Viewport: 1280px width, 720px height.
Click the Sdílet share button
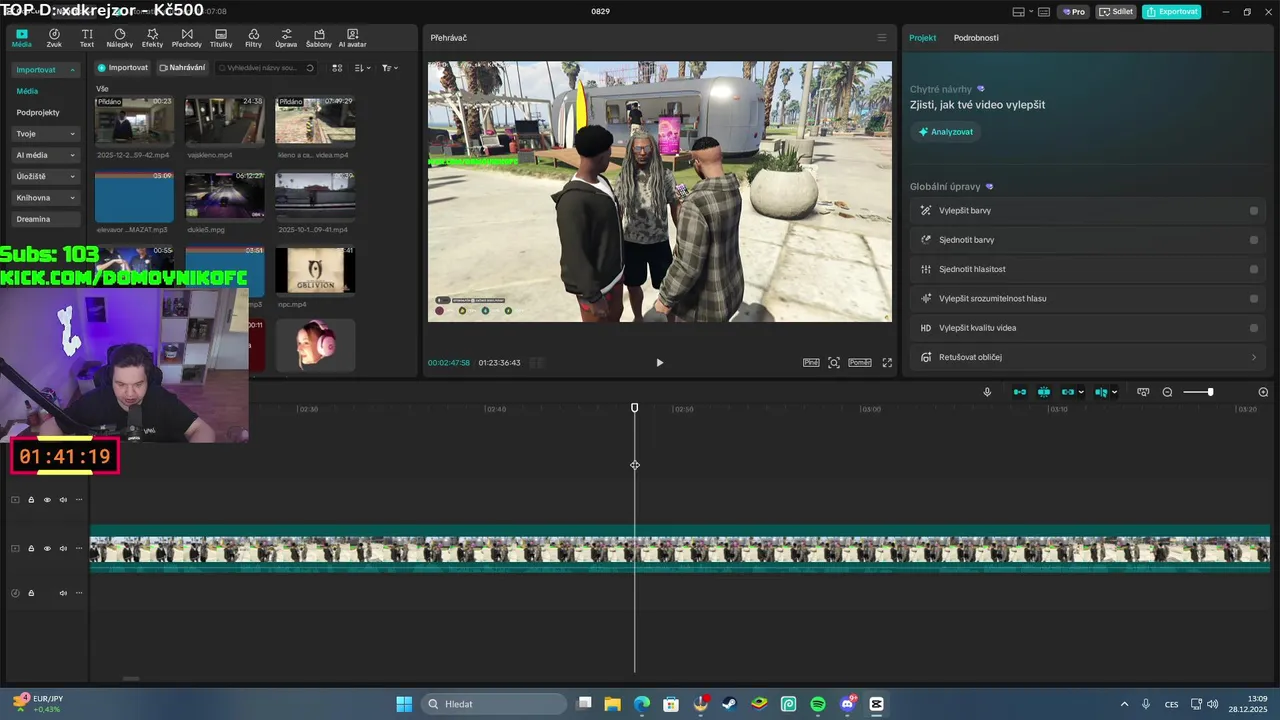pos(1115,12)
